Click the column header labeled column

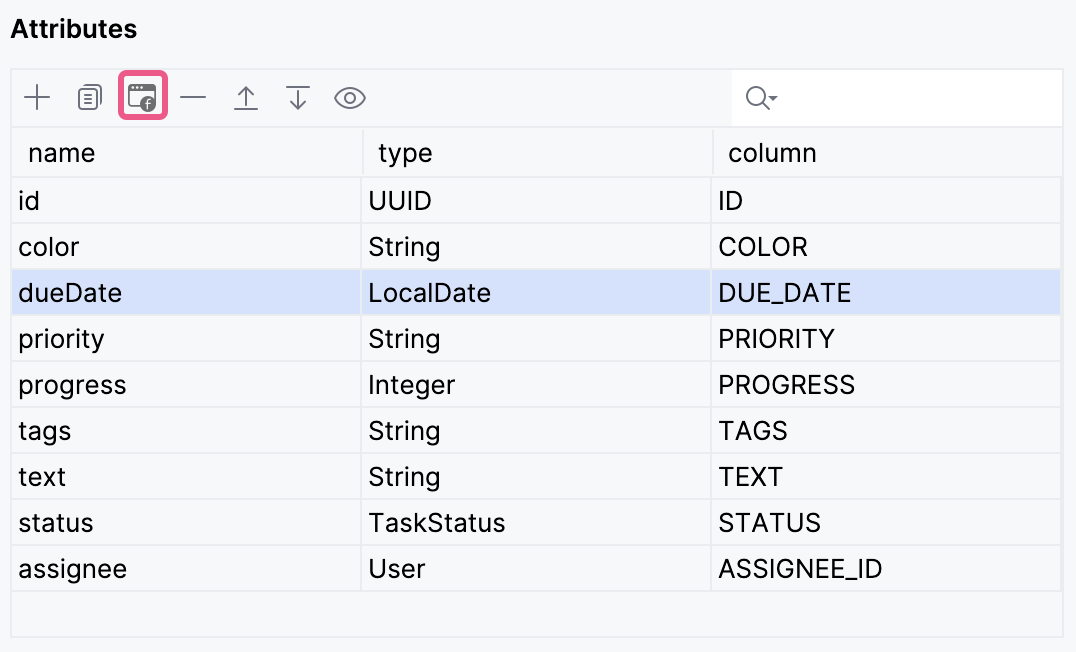click(772, 153)
